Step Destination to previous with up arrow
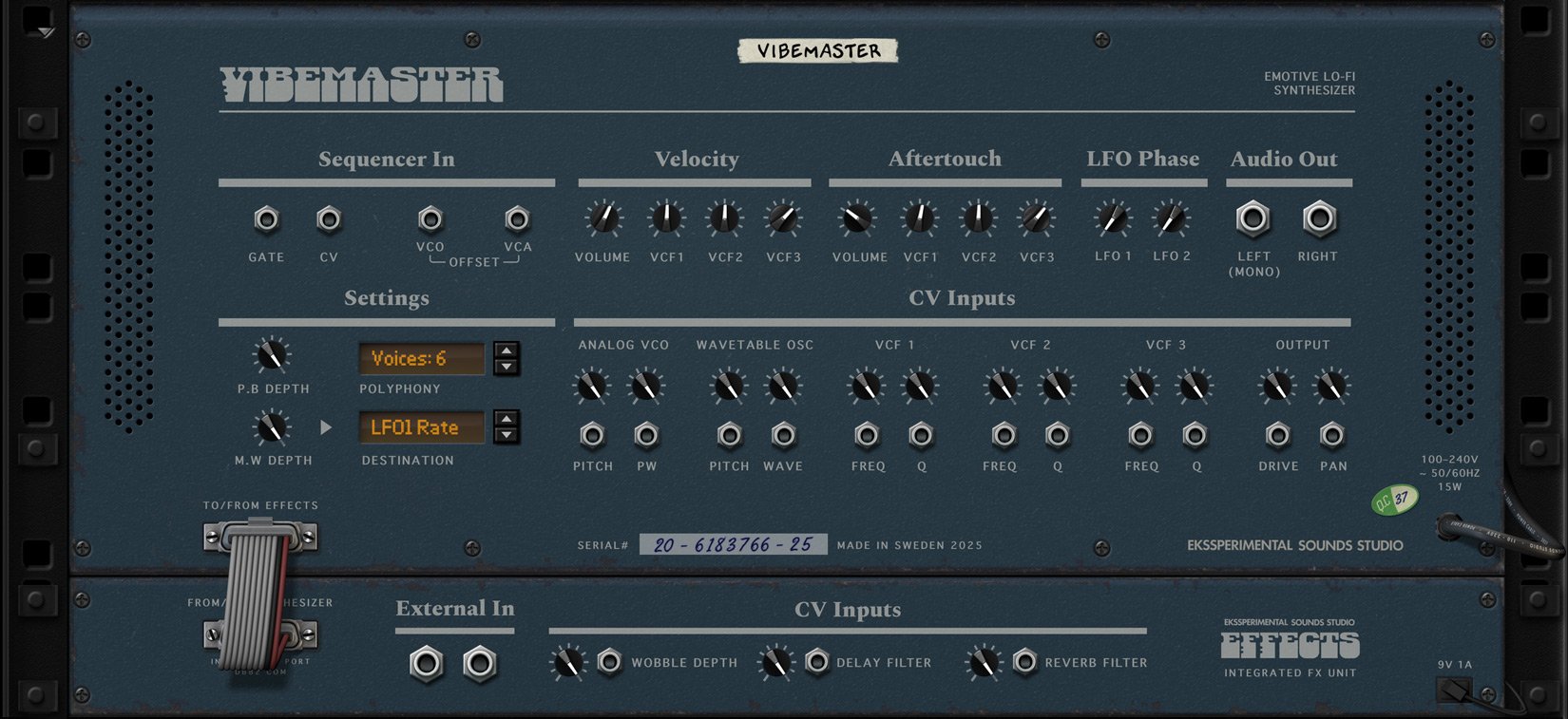Screen dimensions: 1568x719 coord(507,419)
